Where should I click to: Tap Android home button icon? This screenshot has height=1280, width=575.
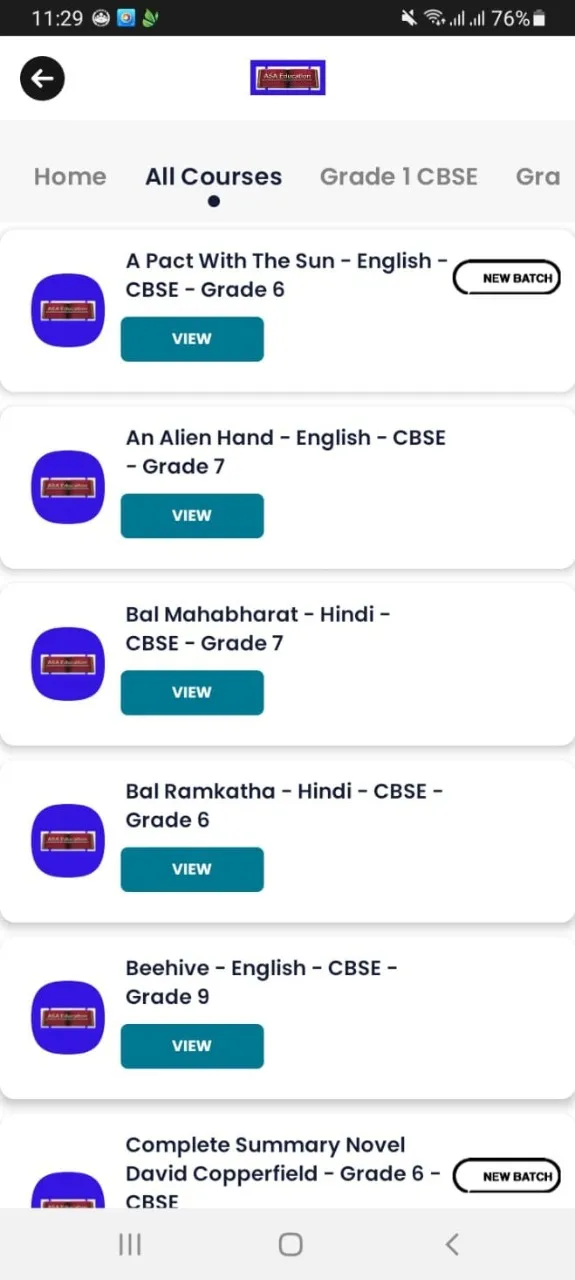click(291, 1244)
